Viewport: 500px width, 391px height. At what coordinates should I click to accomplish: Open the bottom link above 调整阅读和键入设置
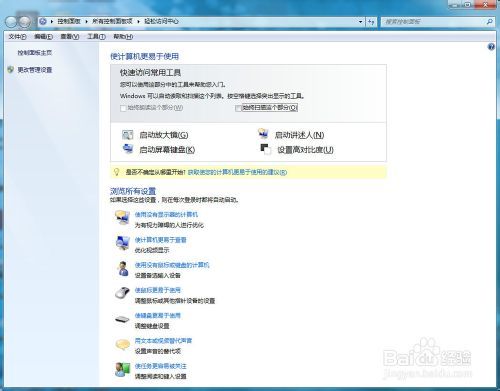160,366
